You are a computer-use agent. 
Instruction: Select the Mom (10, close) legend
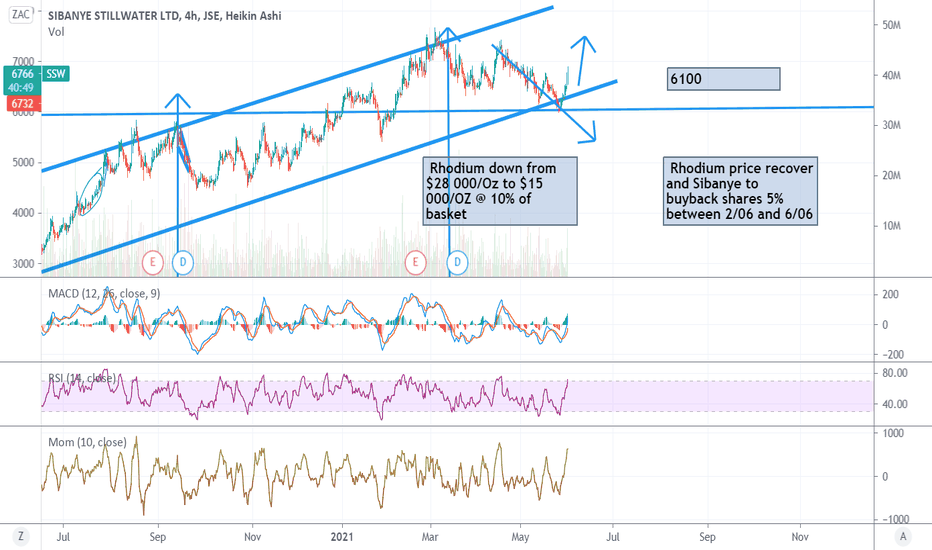tap(87, 442)
